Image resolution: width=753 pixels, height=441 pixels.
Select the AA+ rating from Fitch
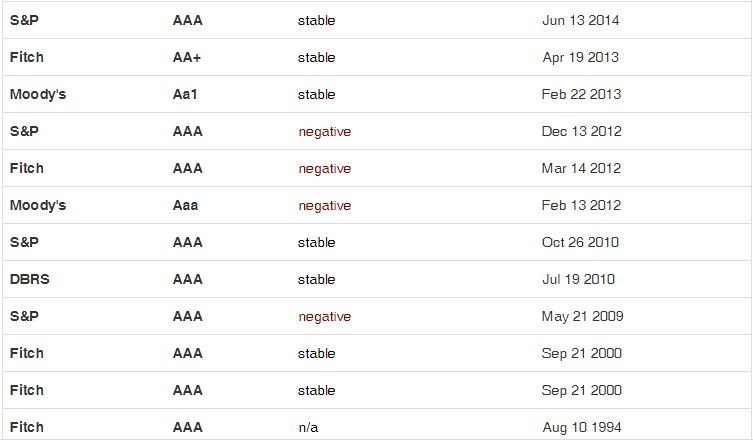pyautogui.click(x=187, y=57)
